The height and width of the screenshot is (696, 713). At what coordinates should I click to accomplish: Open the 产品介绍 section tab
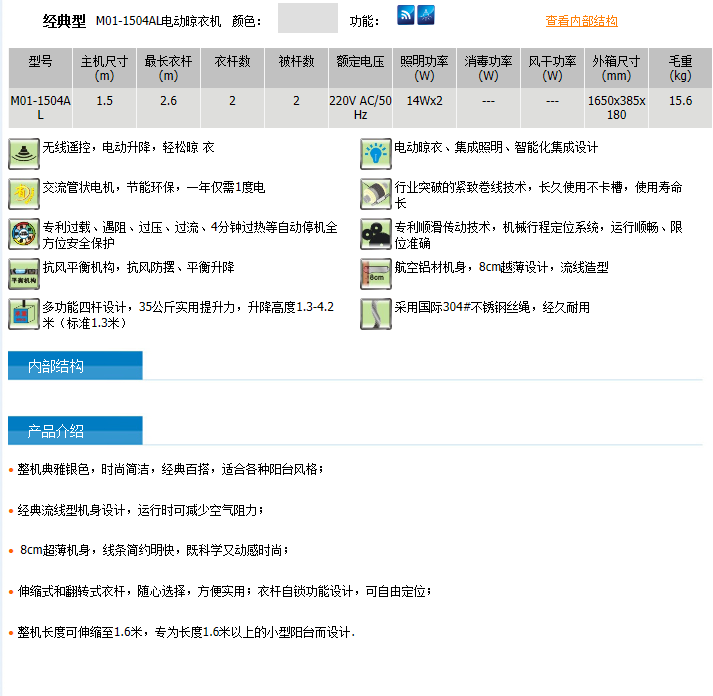(75, 431)
